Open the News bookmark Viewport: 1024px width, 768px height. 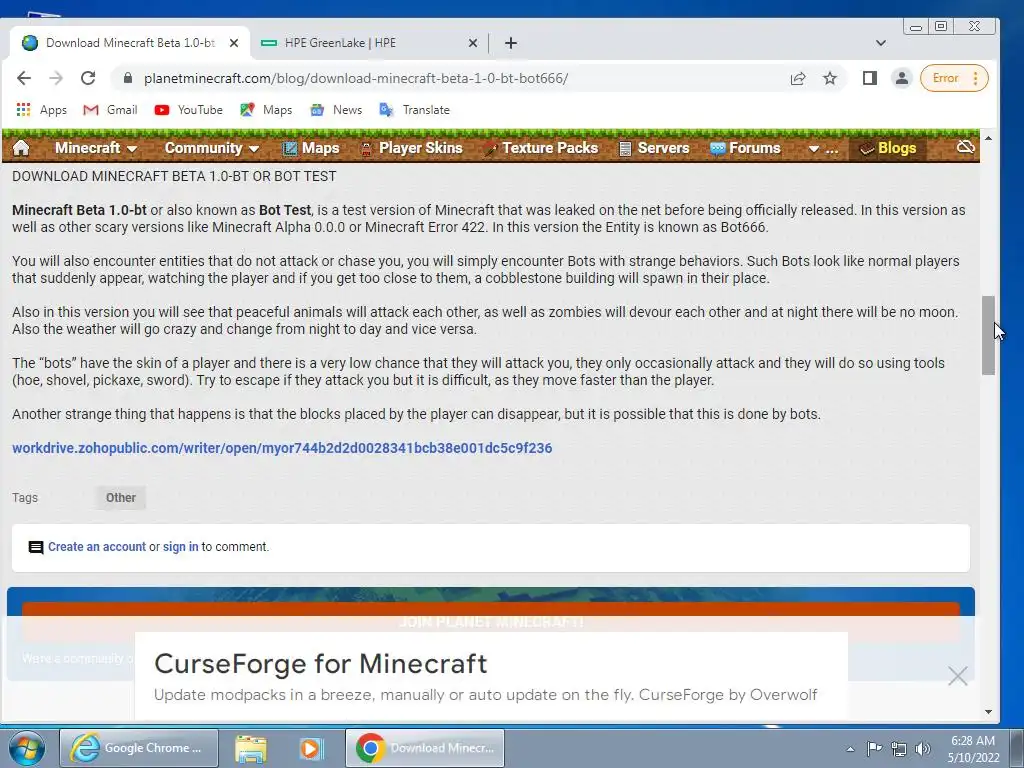[336, 110]
